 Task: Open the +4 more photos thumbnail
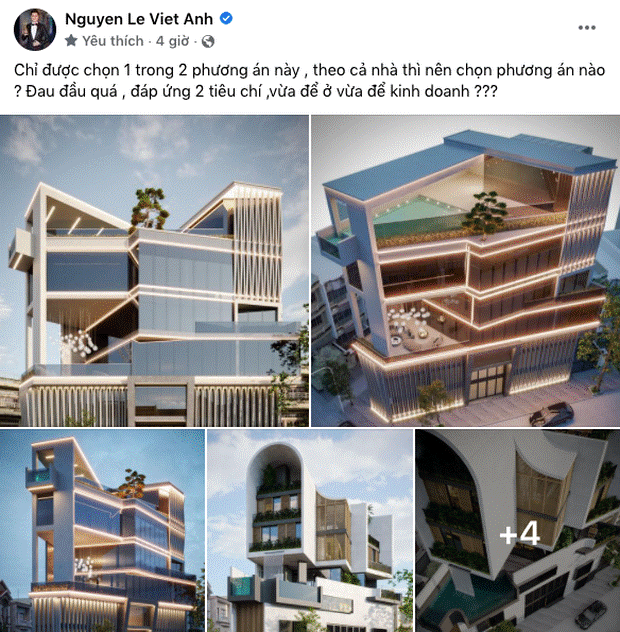(518, 530)
